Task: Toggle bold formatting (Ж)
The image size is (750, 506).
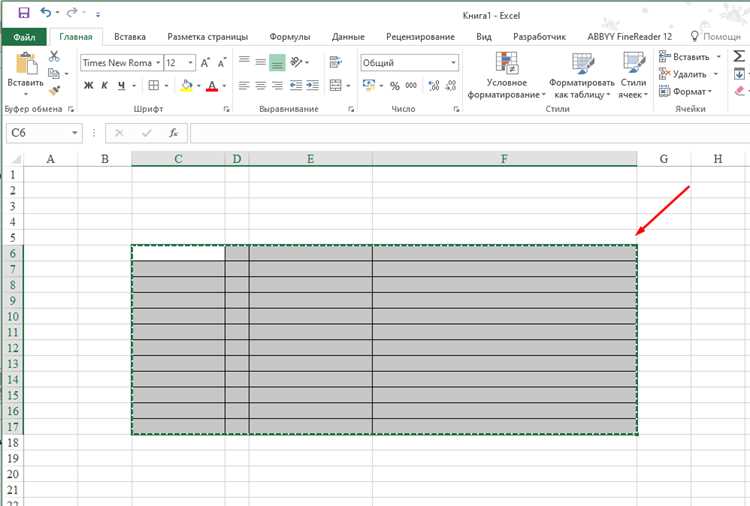Action: point(88,86)
